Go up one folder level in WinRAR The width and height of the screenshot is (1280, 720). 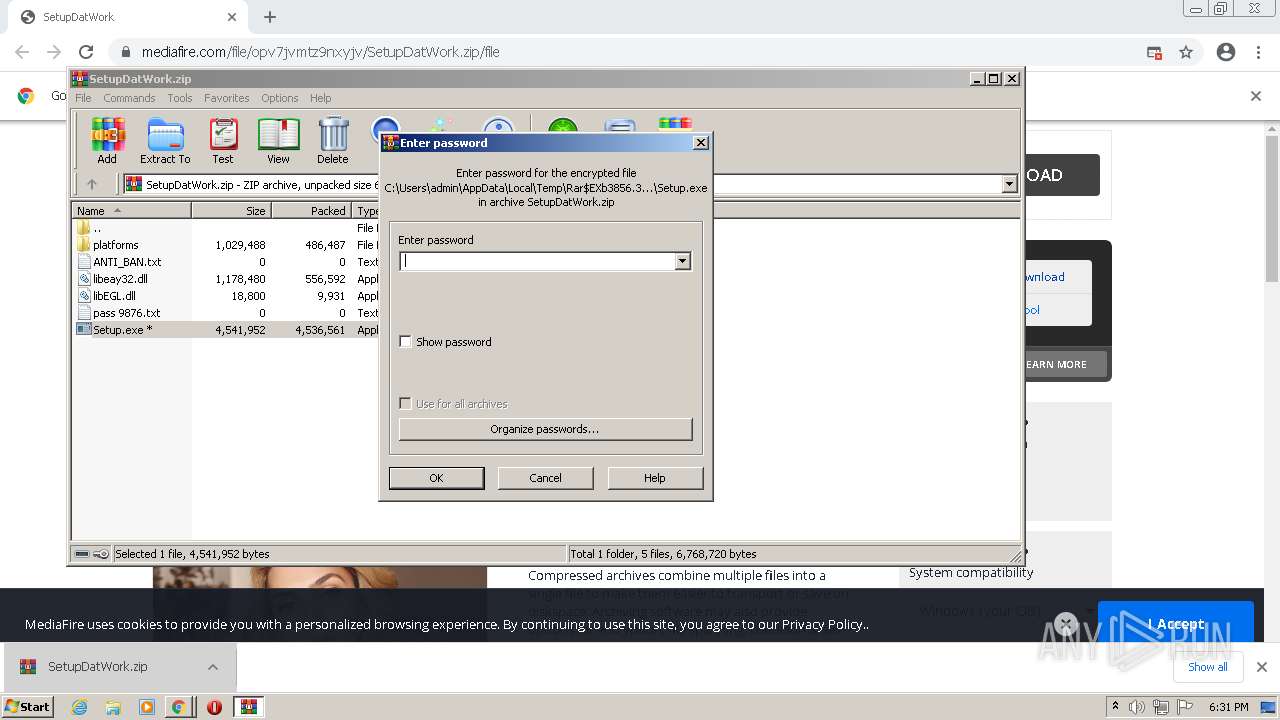point(92,184)
